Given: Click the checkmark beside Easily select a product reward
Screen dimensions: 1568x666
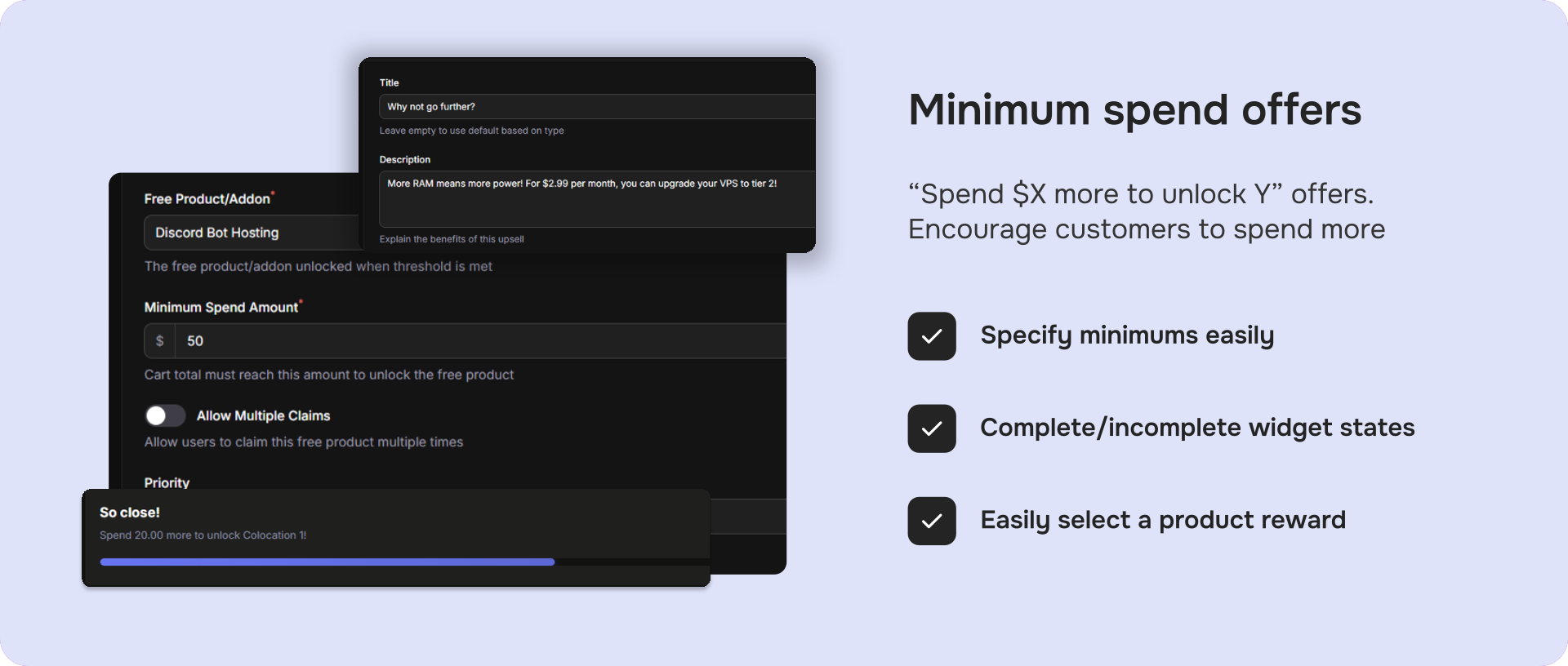Looking at the screenshot, I should (x=931, y=521).
